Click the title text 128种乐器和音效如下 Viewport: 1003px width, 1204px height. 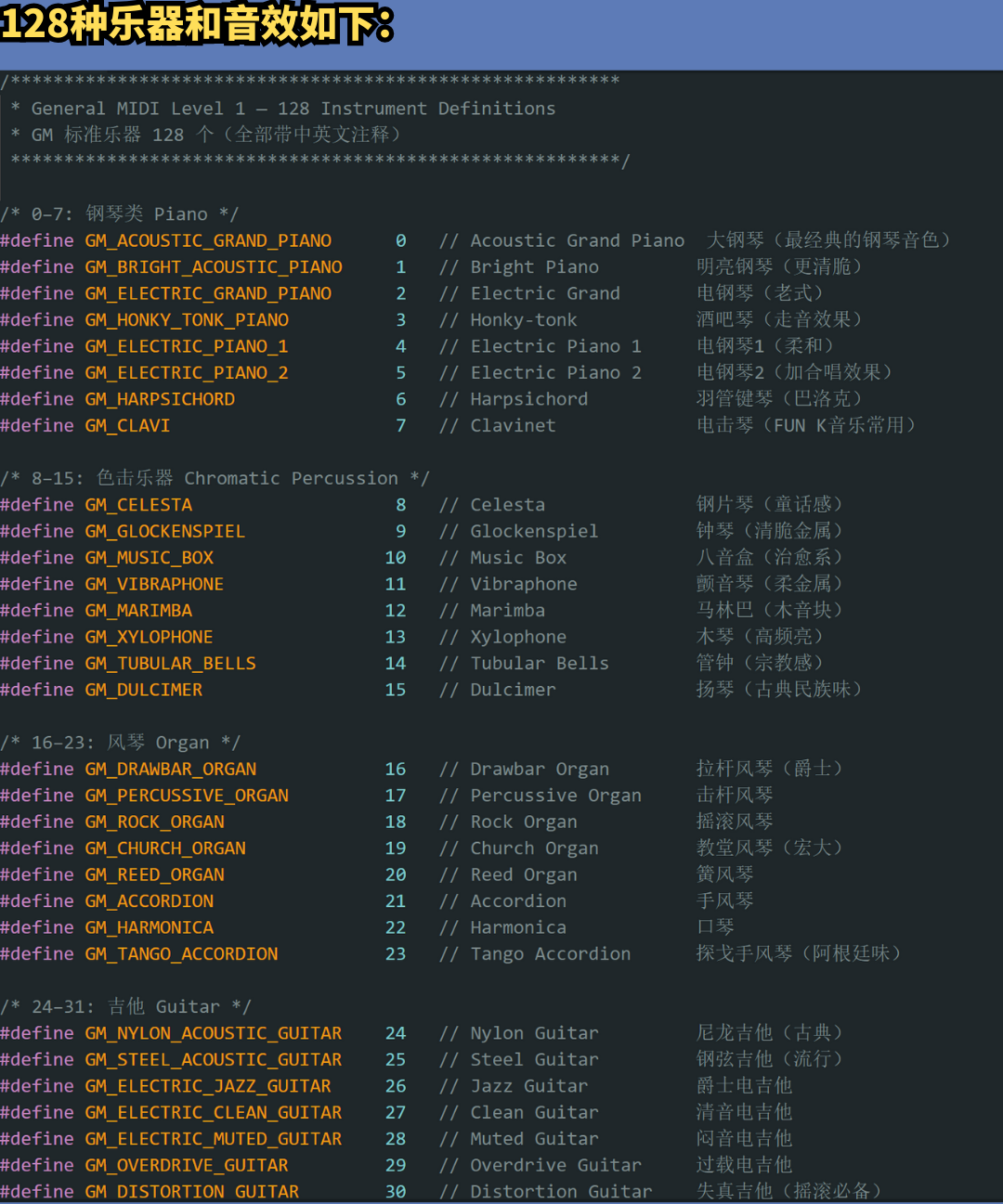pyautogui.click(x=197, y=24)
